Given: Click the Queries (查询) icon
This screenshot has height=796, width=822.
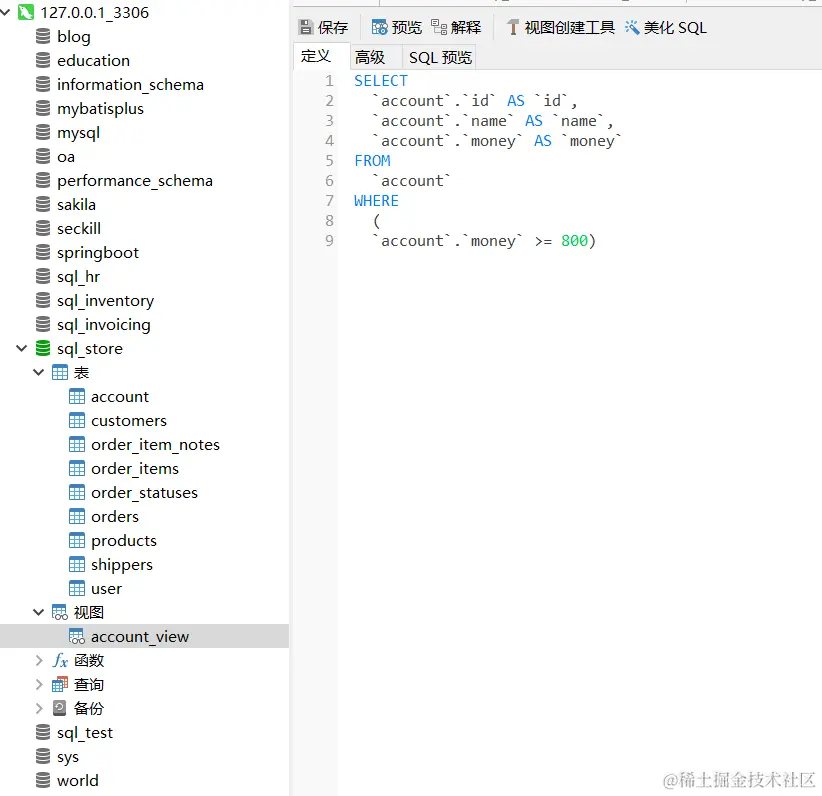Looking at the screenshot, I should [x=60, y=684].
